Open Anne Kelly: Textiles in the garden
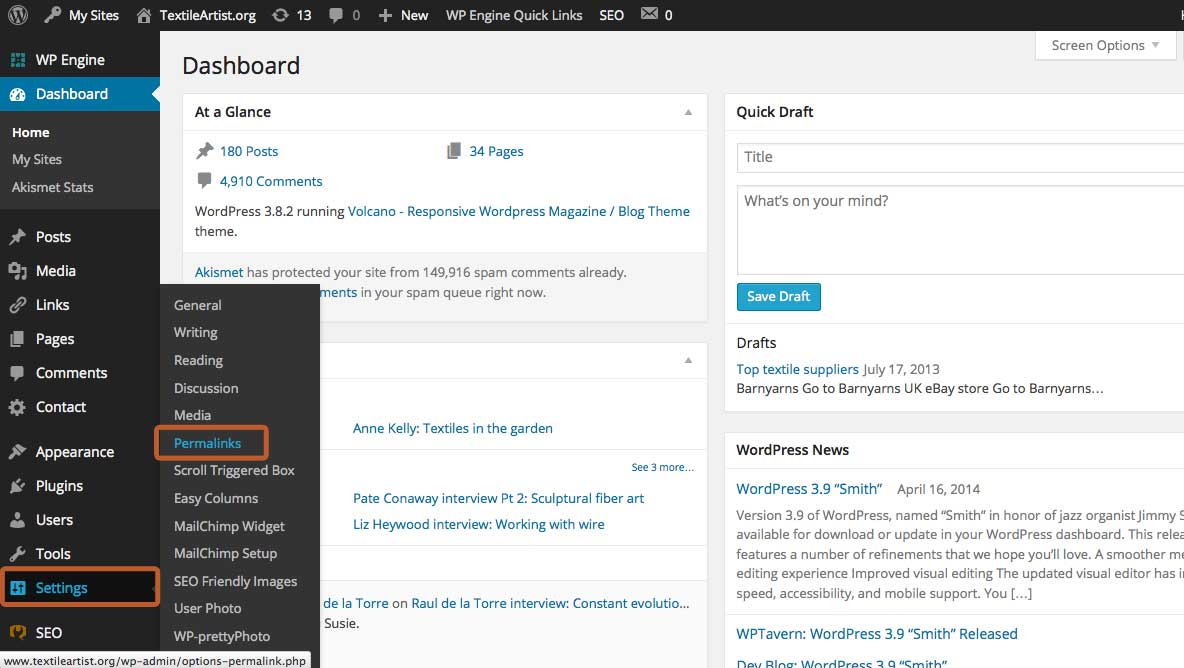The width and height of the screenshot is (1184, 668). 453,428
